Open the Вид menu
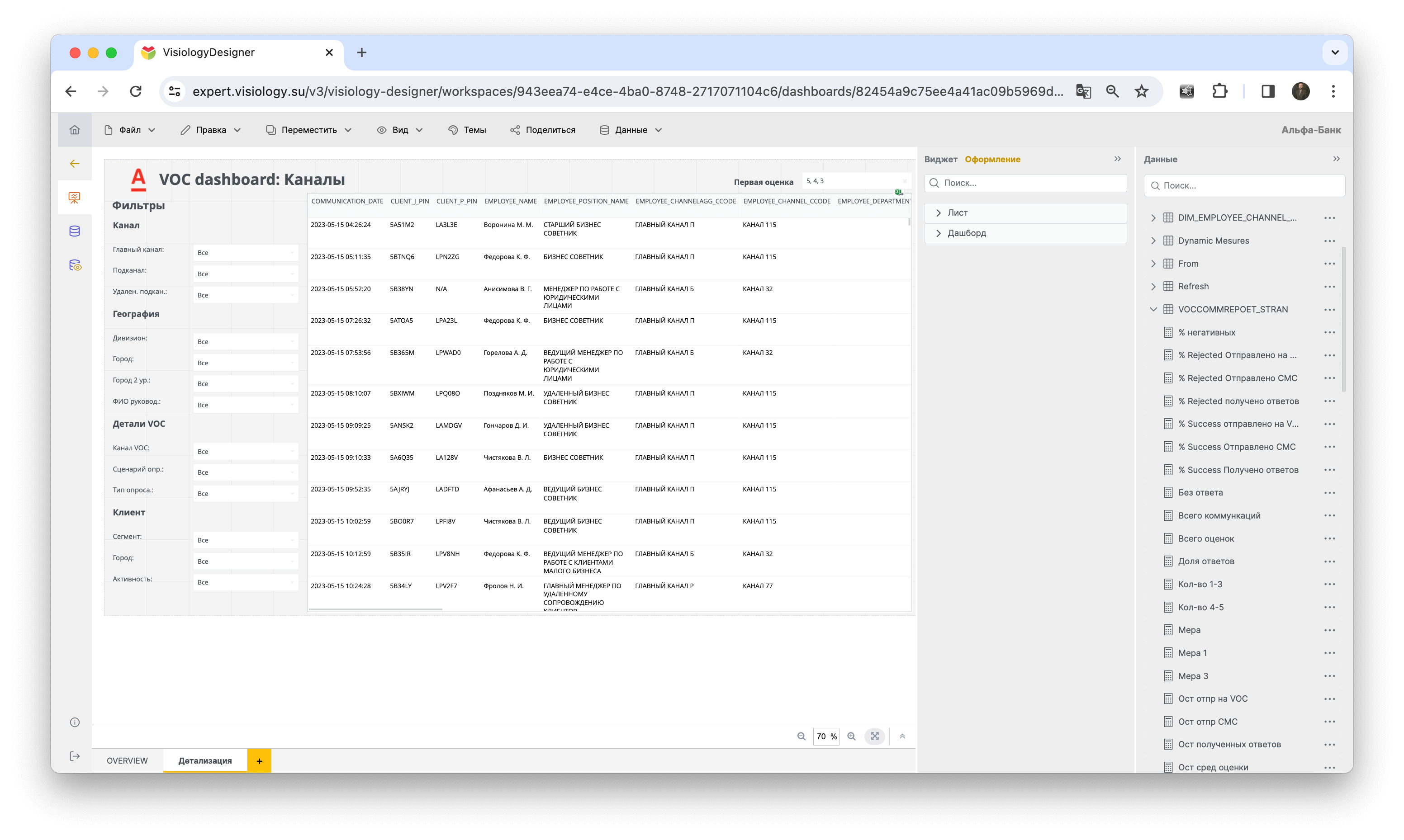The height and width of the screenshot is (840, 1404). pyautogui.click(x=400, y=130)
